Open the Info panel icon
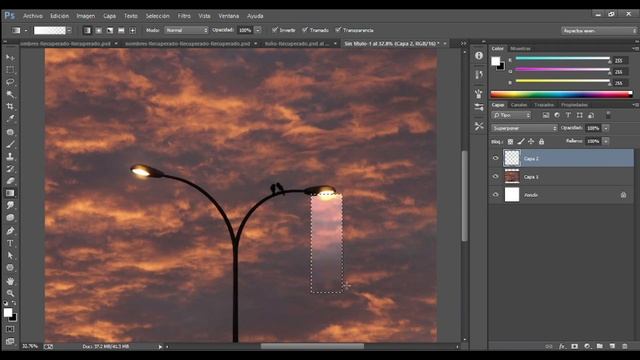Screen dimensions: 640x360 pos(479,56)
